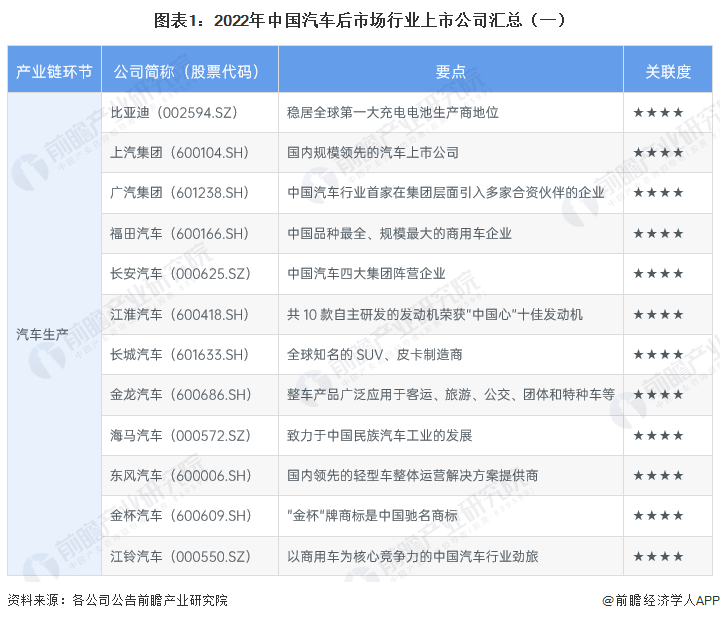The height and width of the screenshot is (621, 720).
Task: Select the star rating in 金杯汽车 row
Action: [x=658, y=516]
